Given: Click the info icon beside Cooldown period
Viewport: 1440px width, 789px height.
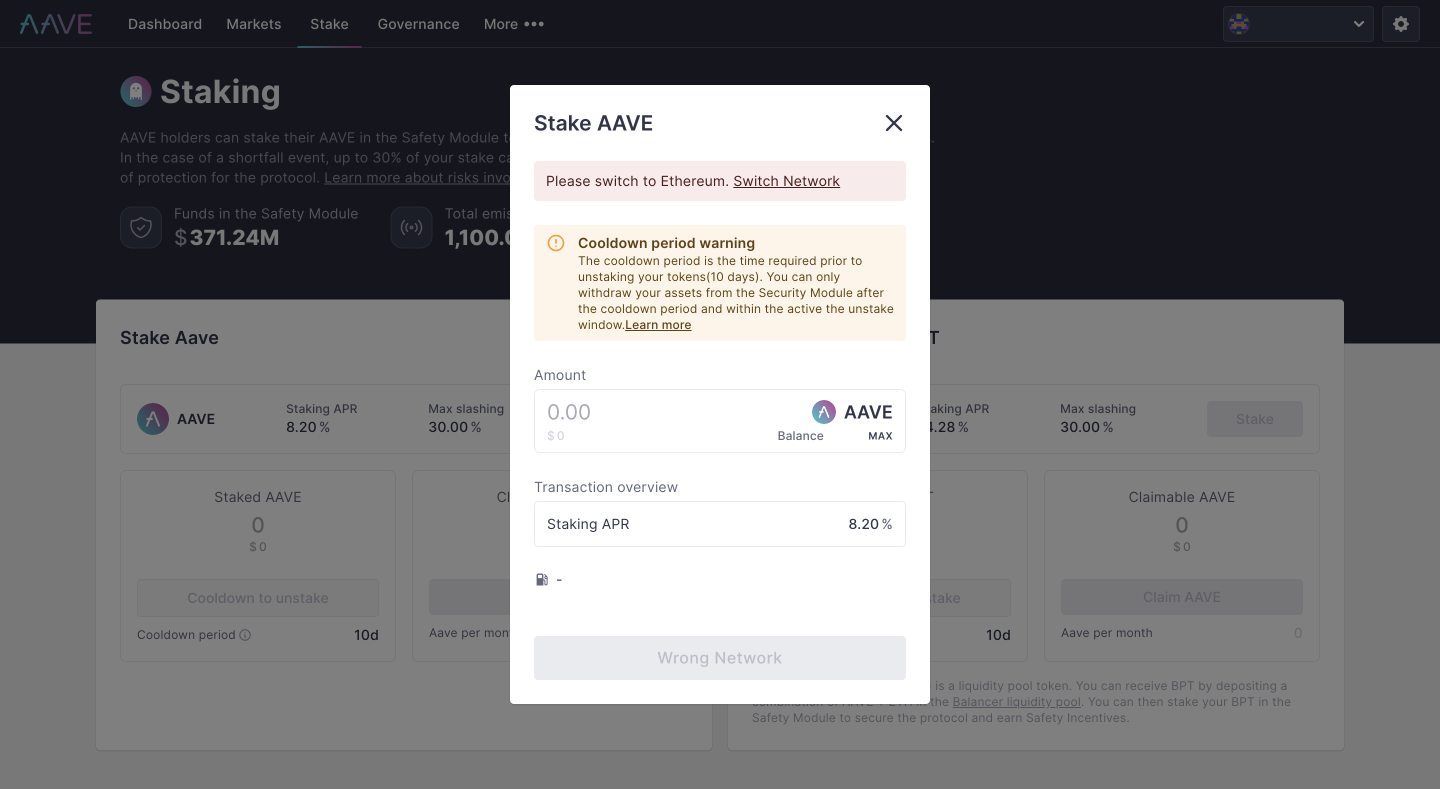Looking at the screenshot, I should click(x=246, y=634).
